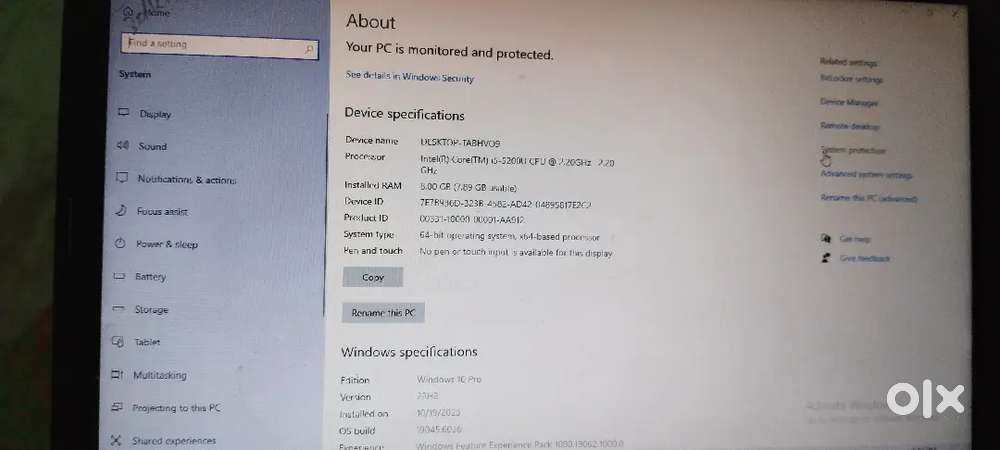1000x450 pixels.
Task: Go to the Home settings page
Action: pos(147,12)
